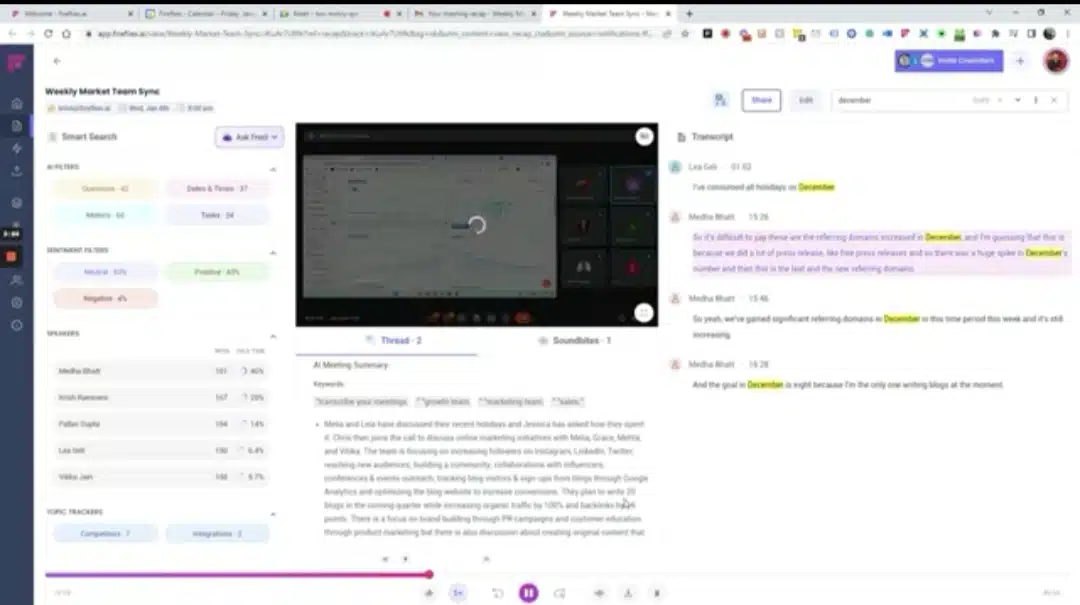Toggle the Questions AI filter chip
The width and height of the screenshot is (1080, 605).
105,189
